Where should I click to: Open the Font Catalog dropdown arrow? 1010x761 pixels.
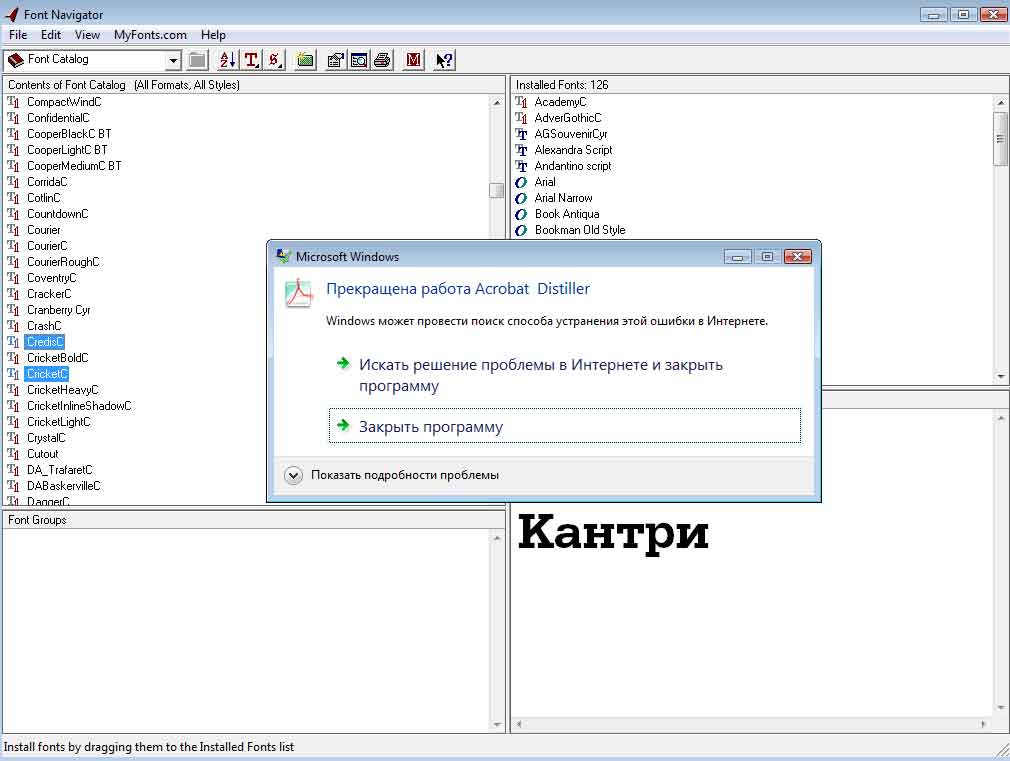[173, 61]
